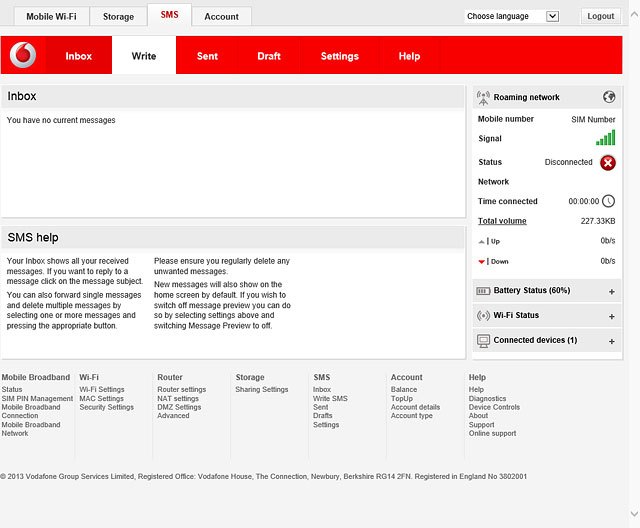The width and height of the screenshot is (640, 528).
Task: Open Device Controls footer link
Action: (x=494, y=407)
